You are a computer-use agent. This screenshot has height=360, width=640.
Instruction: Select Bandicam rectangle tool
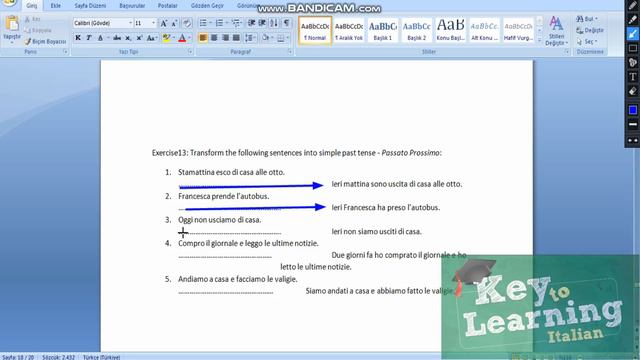(633, 48)
